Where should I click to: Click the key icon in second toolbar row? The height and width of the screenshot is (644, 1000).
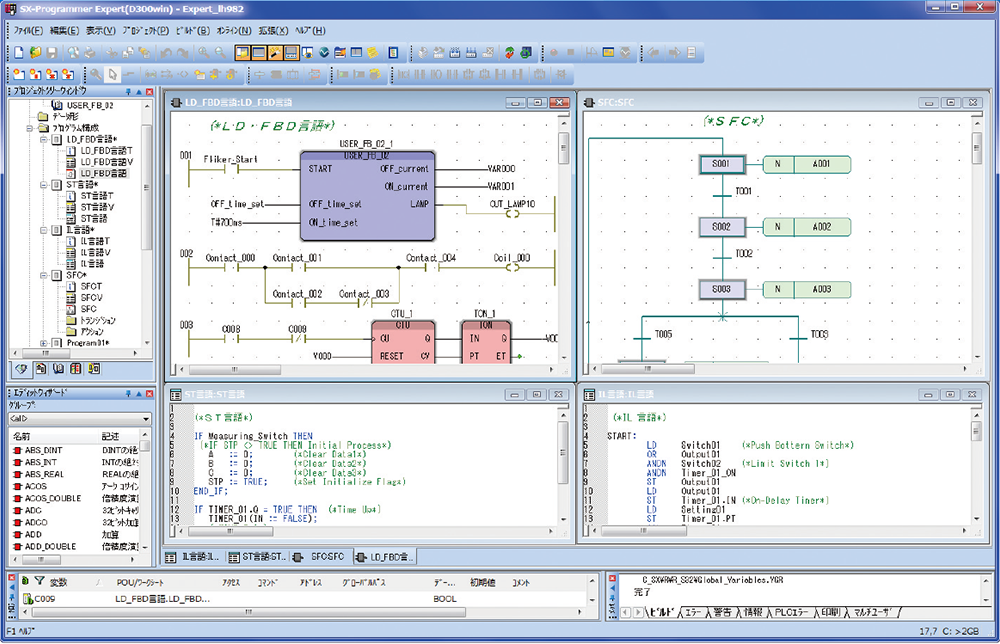pyautogui.click(x=96, y=75)
